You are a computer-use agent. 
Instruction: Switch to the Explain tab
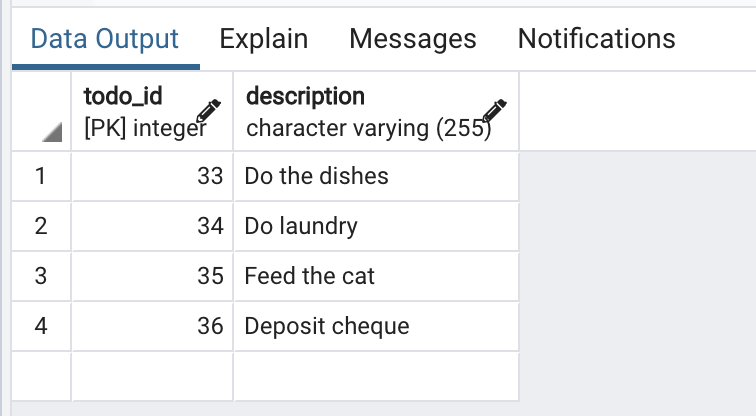(264, 39)
